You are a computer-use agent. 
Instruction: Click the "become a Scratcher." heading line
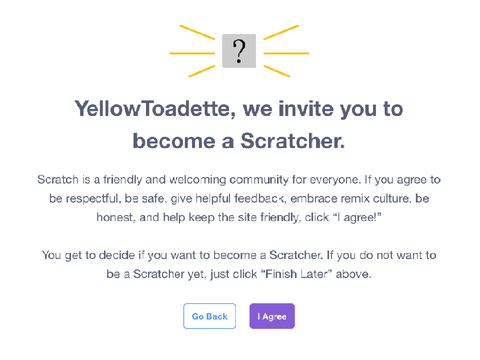coord(239,141)
